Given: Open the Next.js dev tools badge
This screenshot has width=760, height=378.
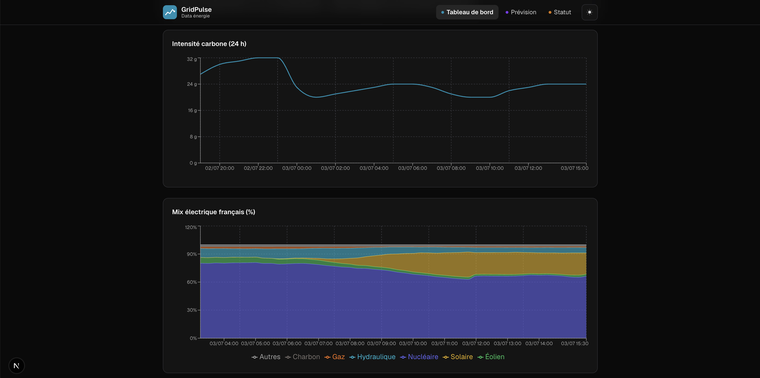Looking at the screenshot, I should tap(16, 365).
